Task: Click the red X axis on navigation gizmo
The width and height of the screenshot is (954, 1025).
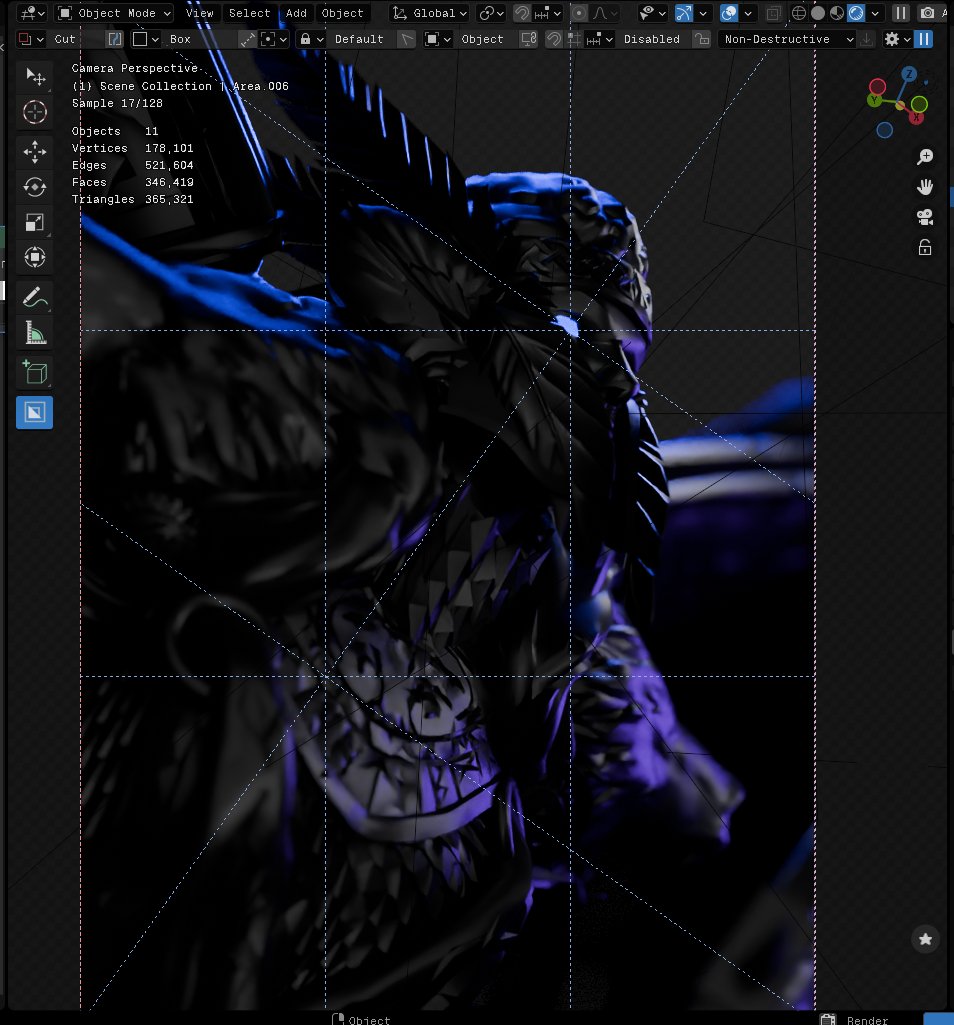Action: 916,118
